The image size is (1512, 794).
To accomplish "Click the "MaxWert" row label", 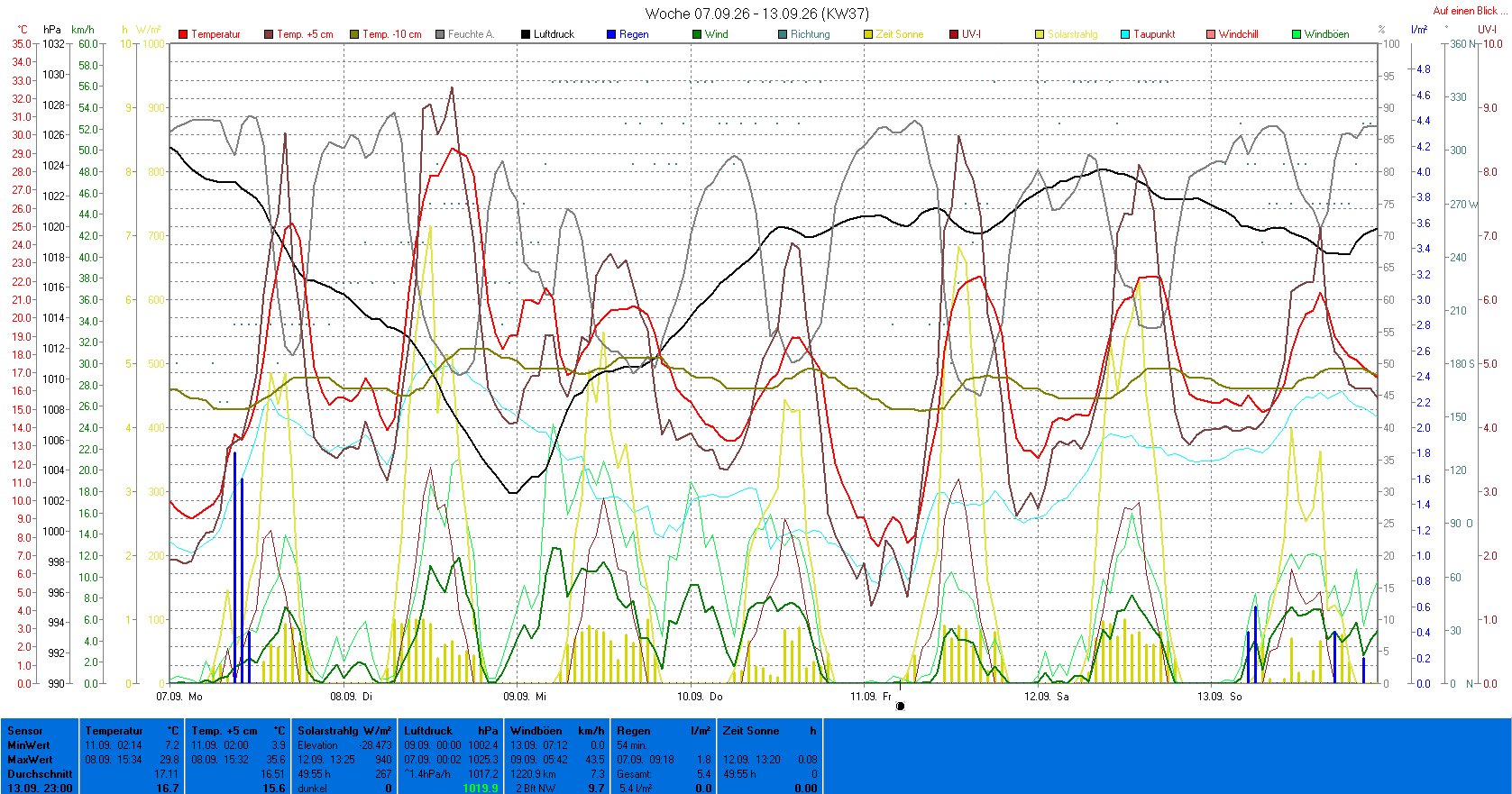I will pyautogui.click(x=30, y=760).
